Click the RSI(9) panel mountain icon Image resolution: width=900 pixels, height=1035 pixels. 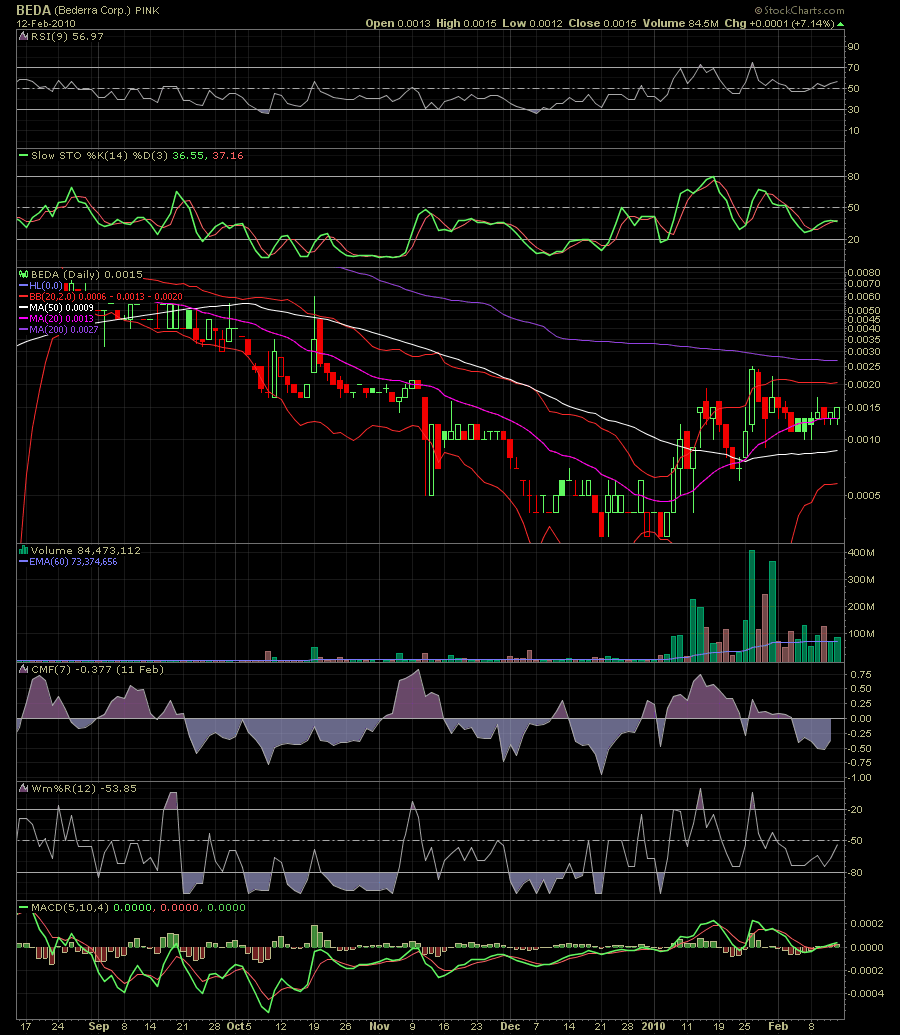24,37
